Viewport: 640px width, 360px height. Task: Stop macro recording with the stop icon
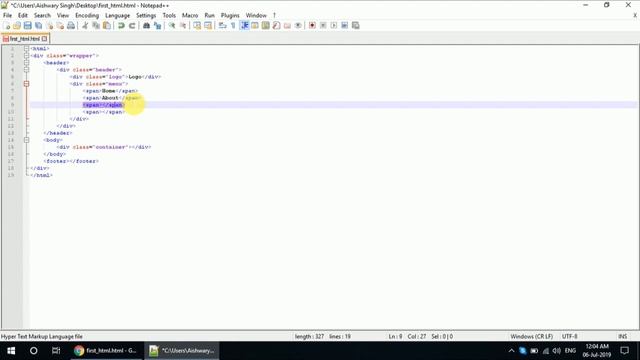323,26
